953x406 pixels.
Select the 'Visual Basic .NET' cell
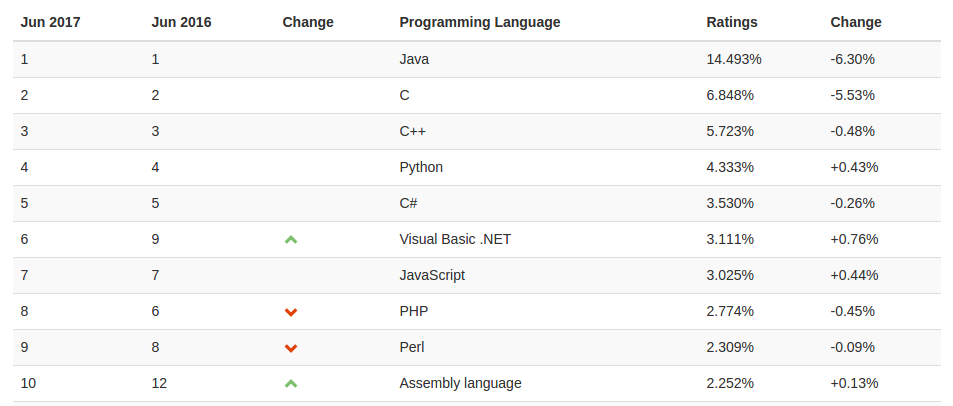click(x=455, y=239)
